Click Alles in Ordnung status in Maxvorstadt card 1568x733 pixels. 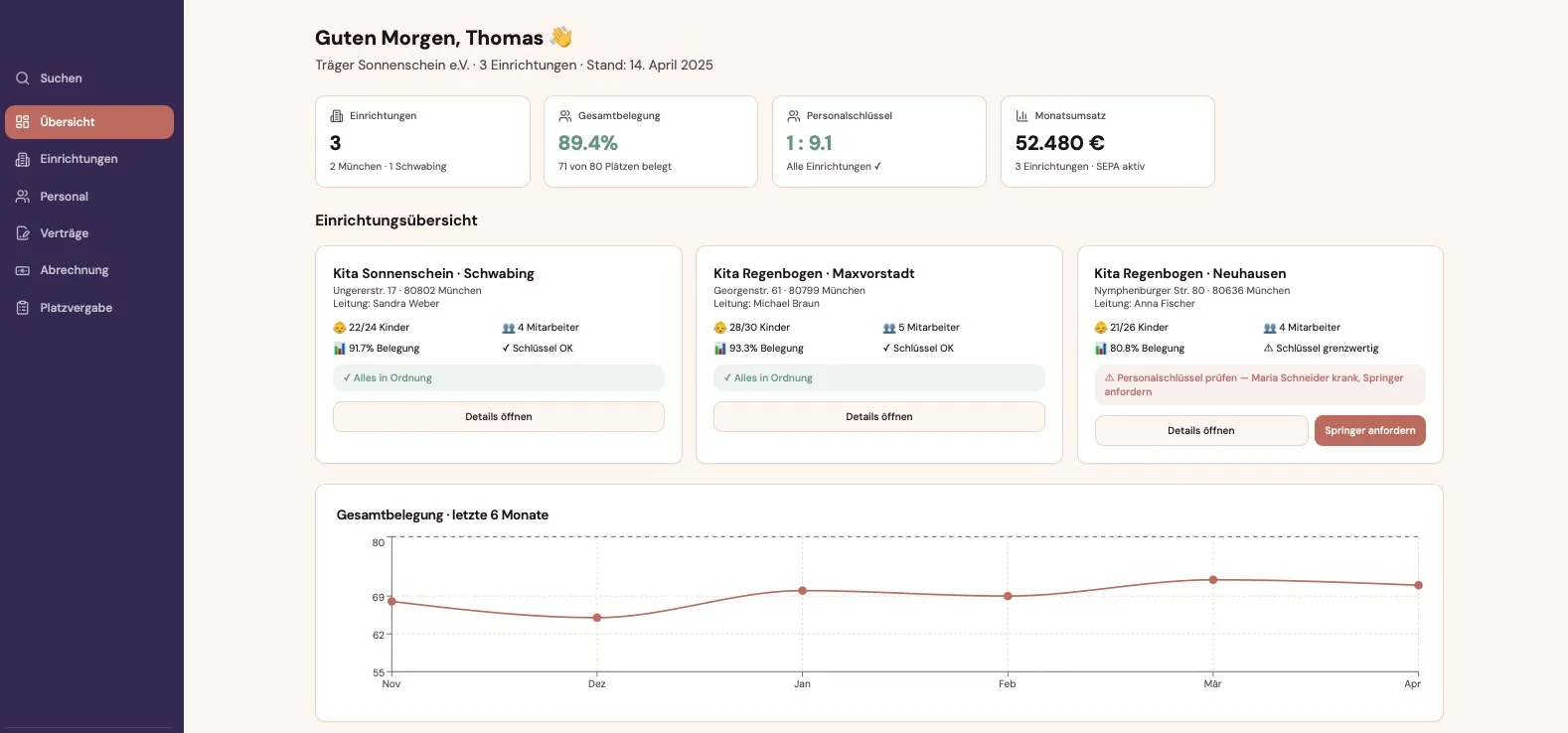(x=879, y=378)
